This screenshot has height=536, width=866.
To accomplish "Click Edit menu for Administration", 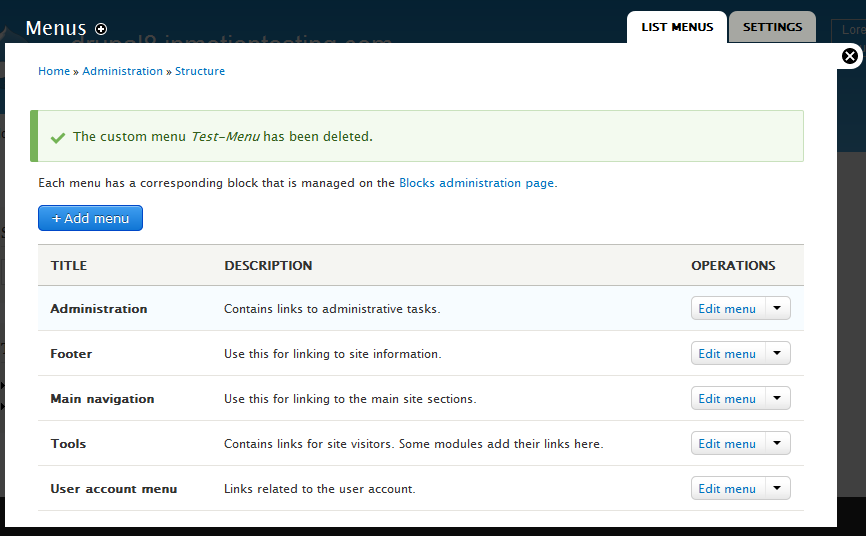I will click(727, 309).
